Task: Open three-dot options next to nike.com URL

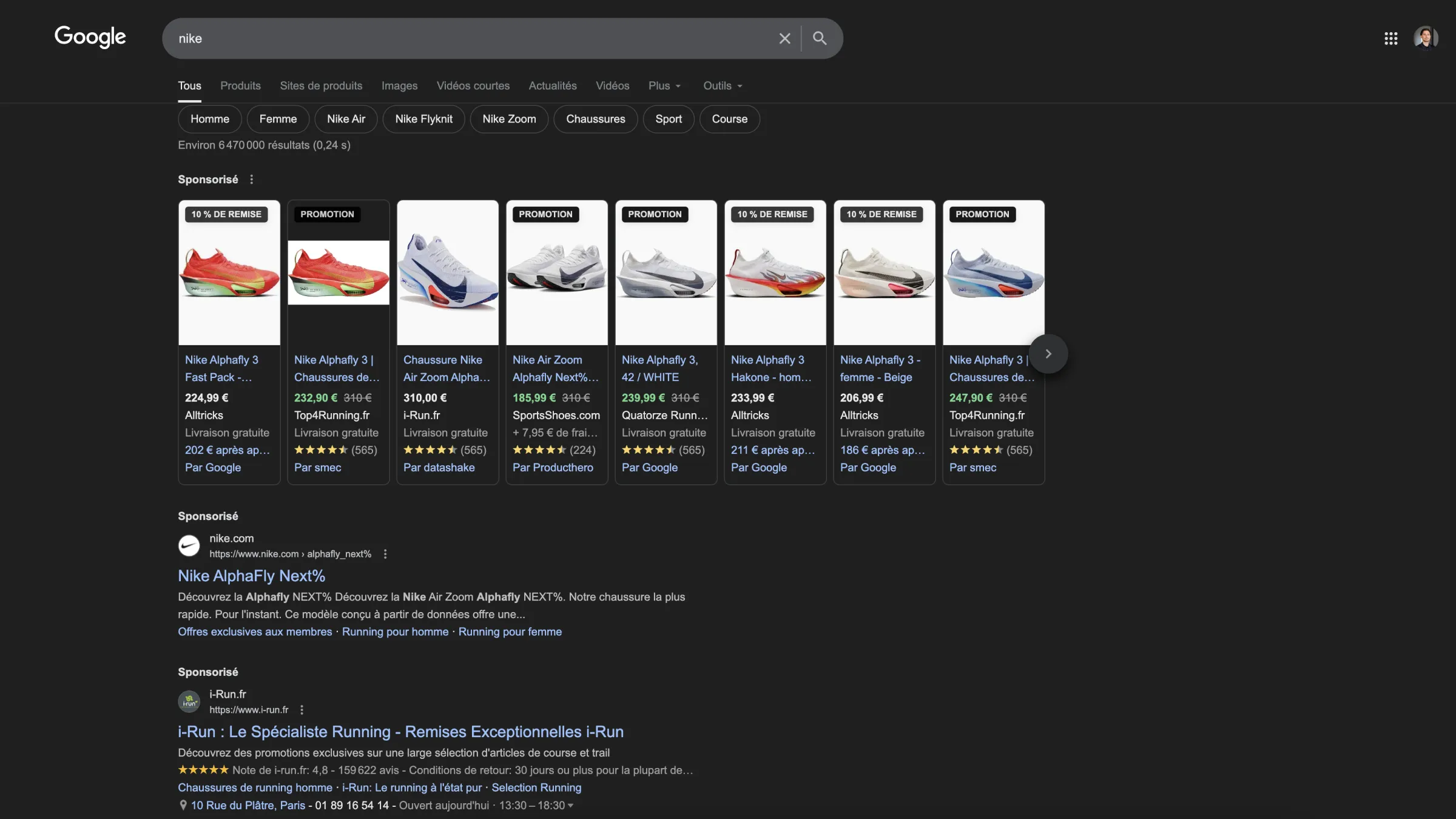Action: pos(385,554)
